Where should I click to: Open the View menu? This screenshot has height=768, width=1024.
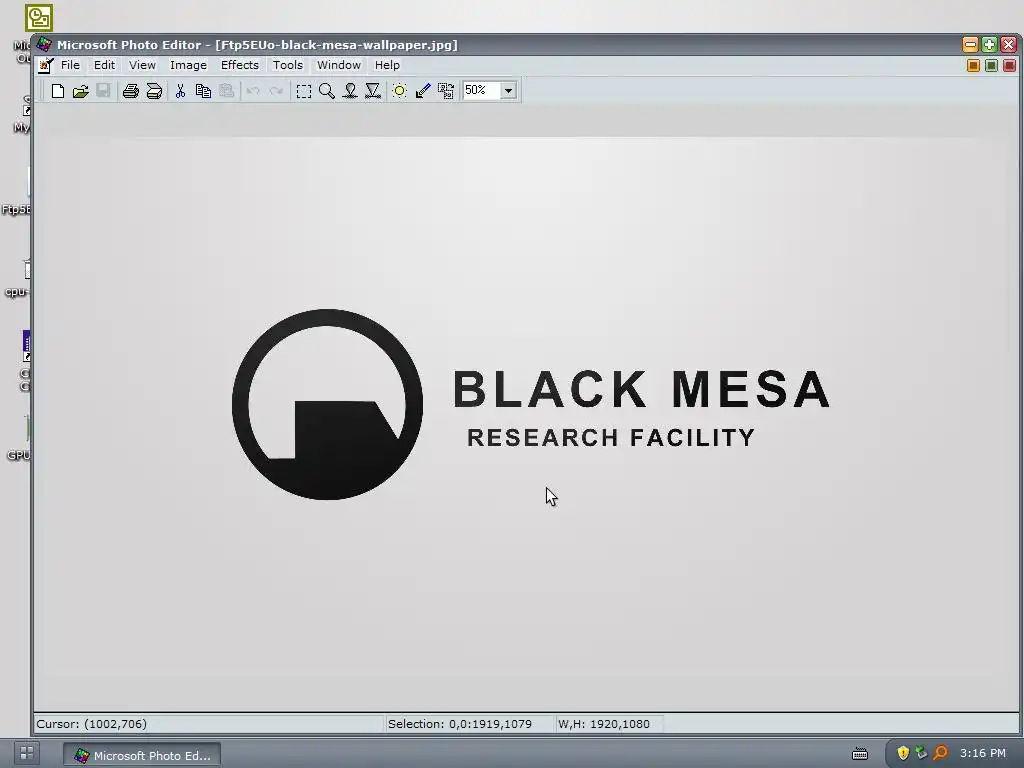click(142, 65)
